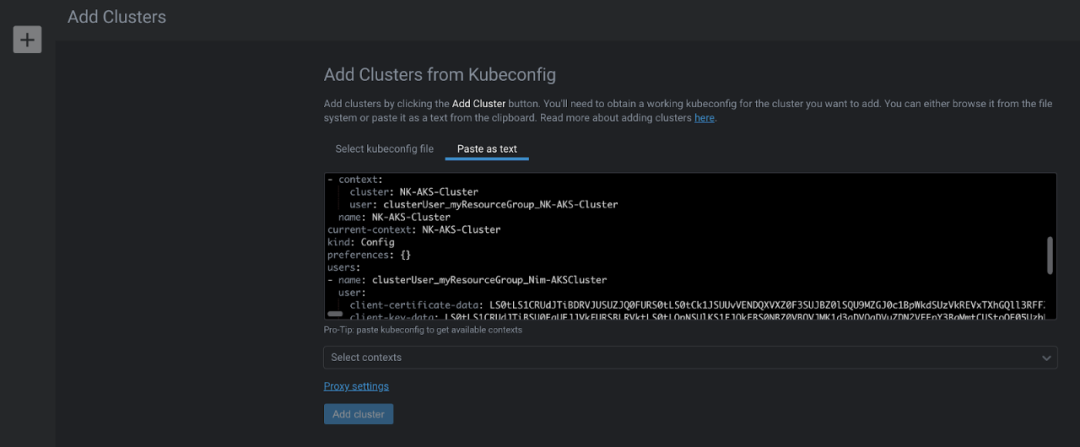Click the client-certificate-data line
The image size is (1080, 447).
(x=698, y=304)
